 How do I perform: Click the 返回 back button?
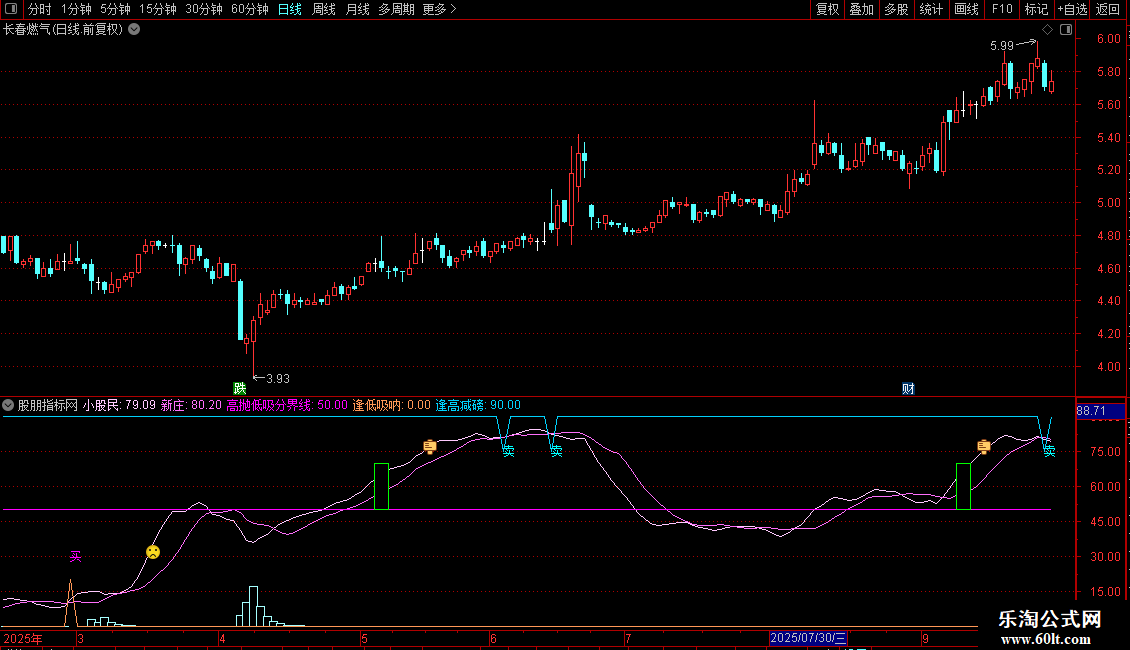pos(1108,9)
